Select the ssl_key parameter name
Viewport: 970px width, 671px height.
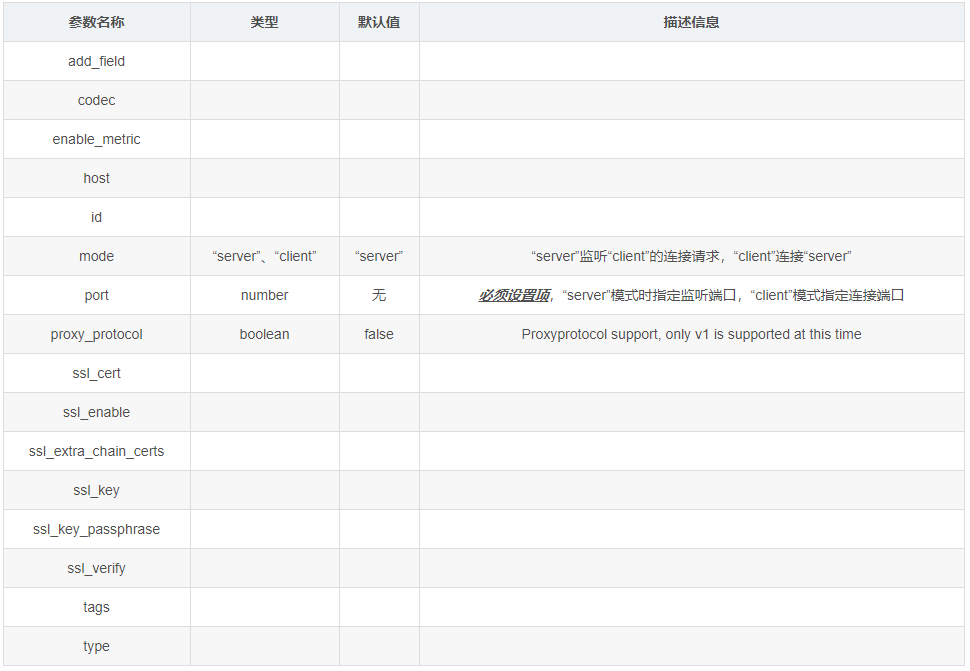tap(97, 490)
